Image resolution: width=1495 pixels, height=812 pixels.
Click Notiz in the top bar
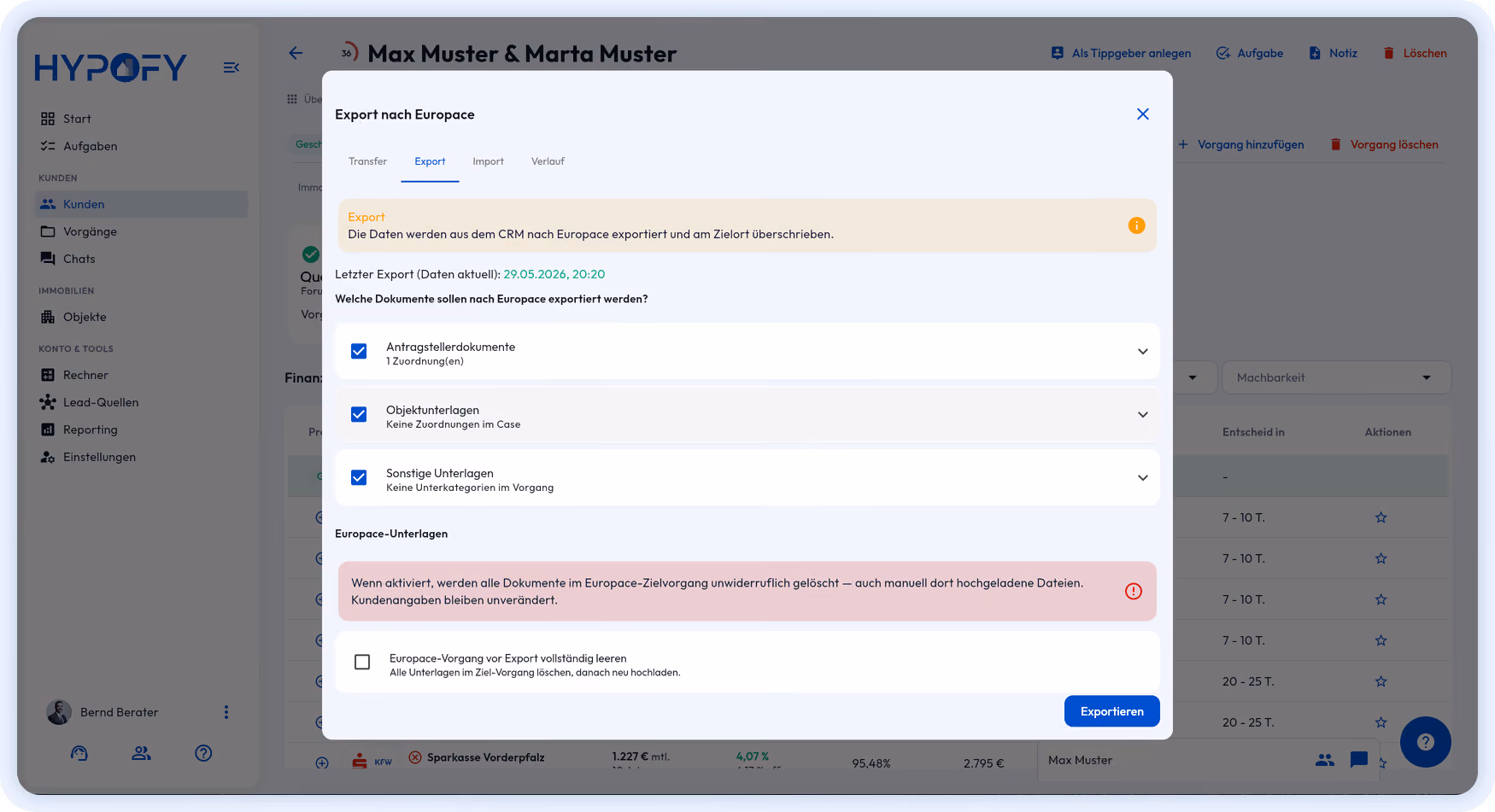point(1333,53)
